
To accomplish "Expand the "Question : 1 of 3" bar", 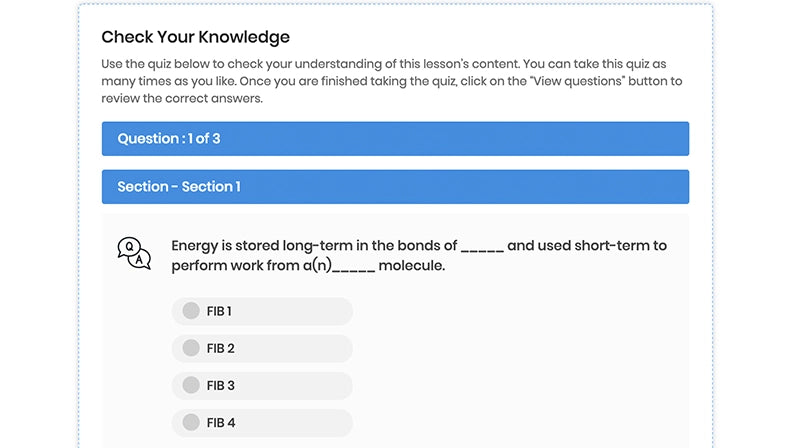I will click(395, 139).
